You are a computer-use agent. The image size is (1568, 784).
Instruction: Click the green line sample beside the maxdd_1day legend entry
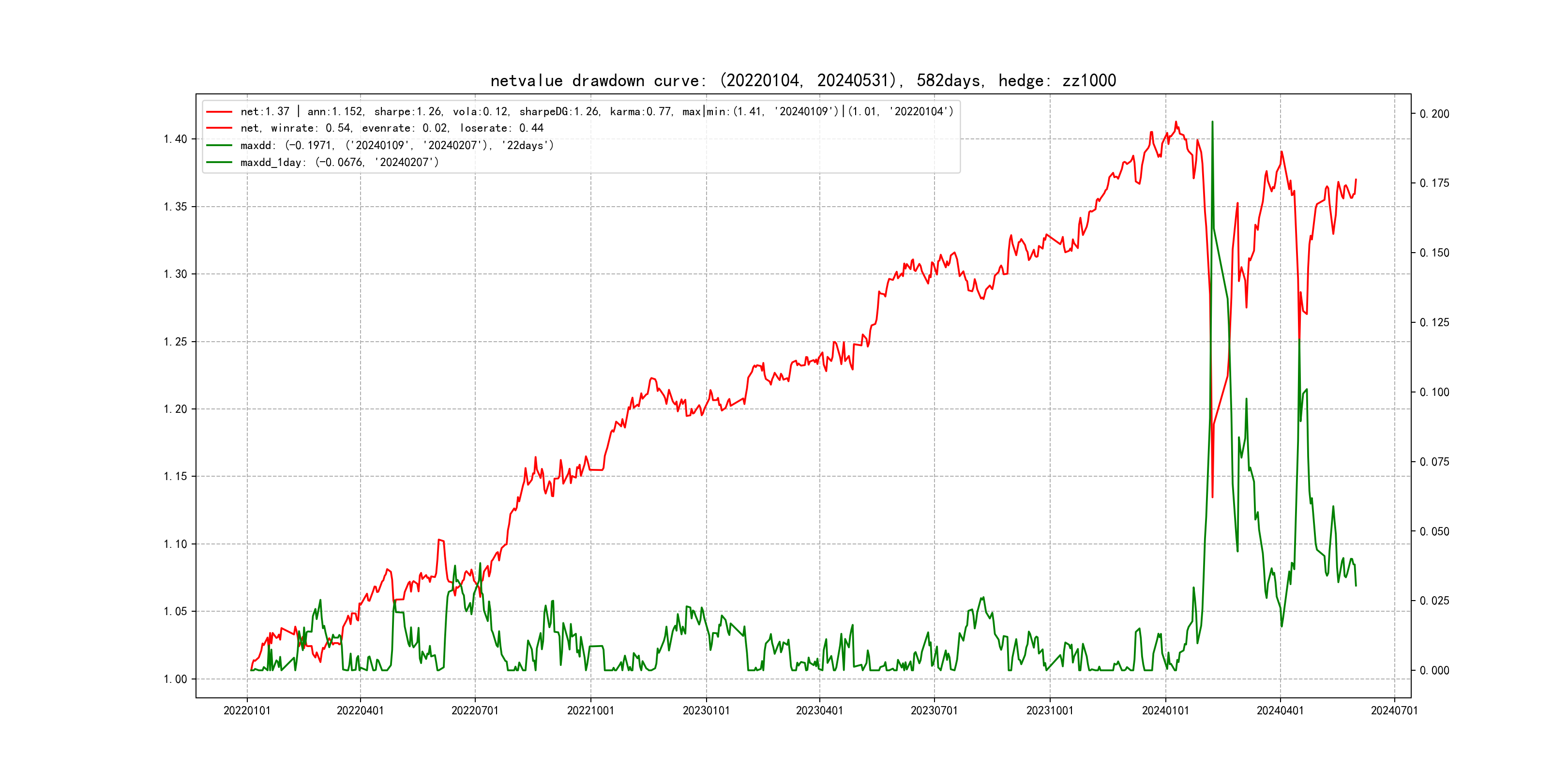point(219,163)
